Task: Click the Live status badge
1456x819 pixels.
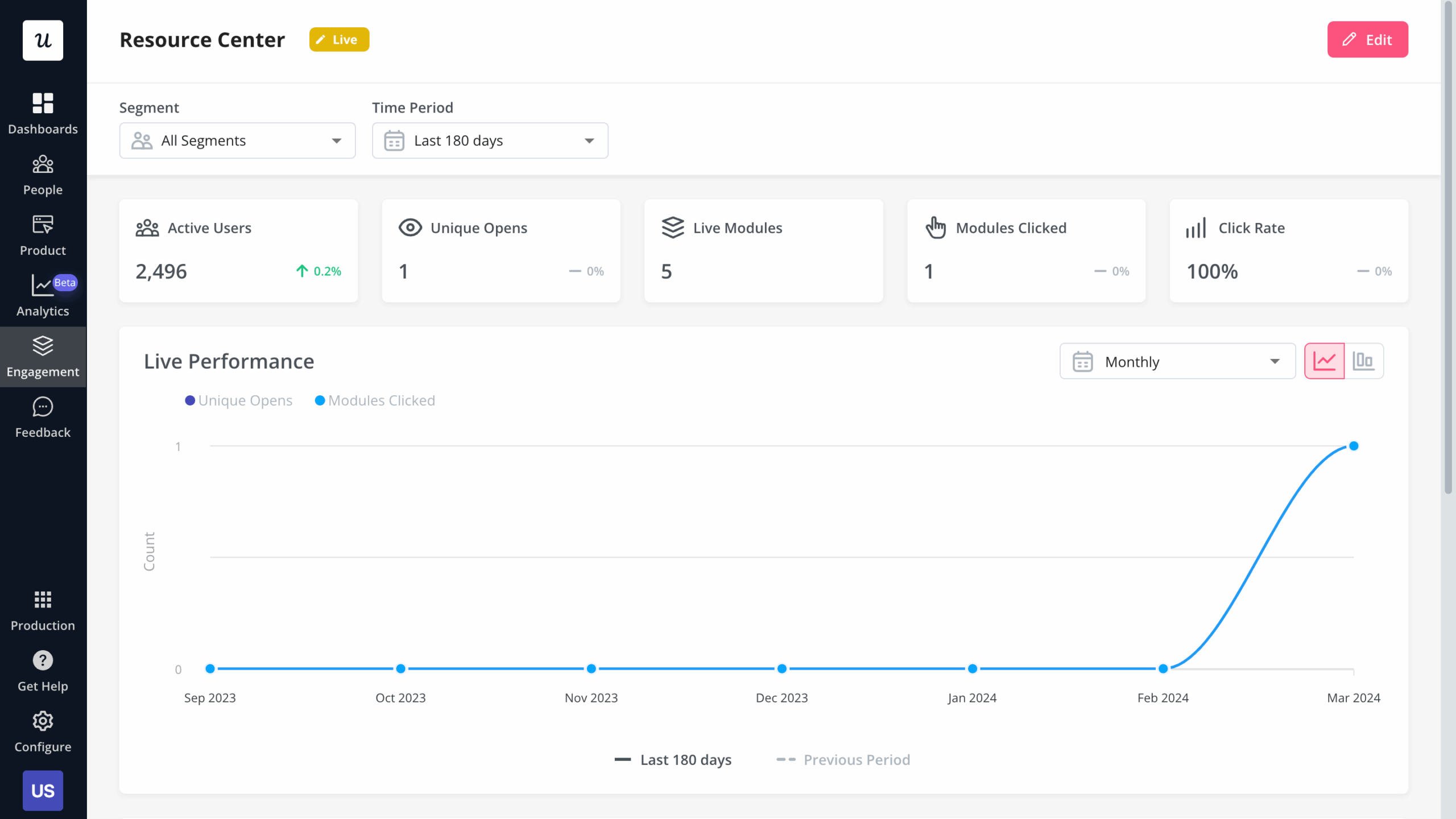Action: click(x=338, y=39)
